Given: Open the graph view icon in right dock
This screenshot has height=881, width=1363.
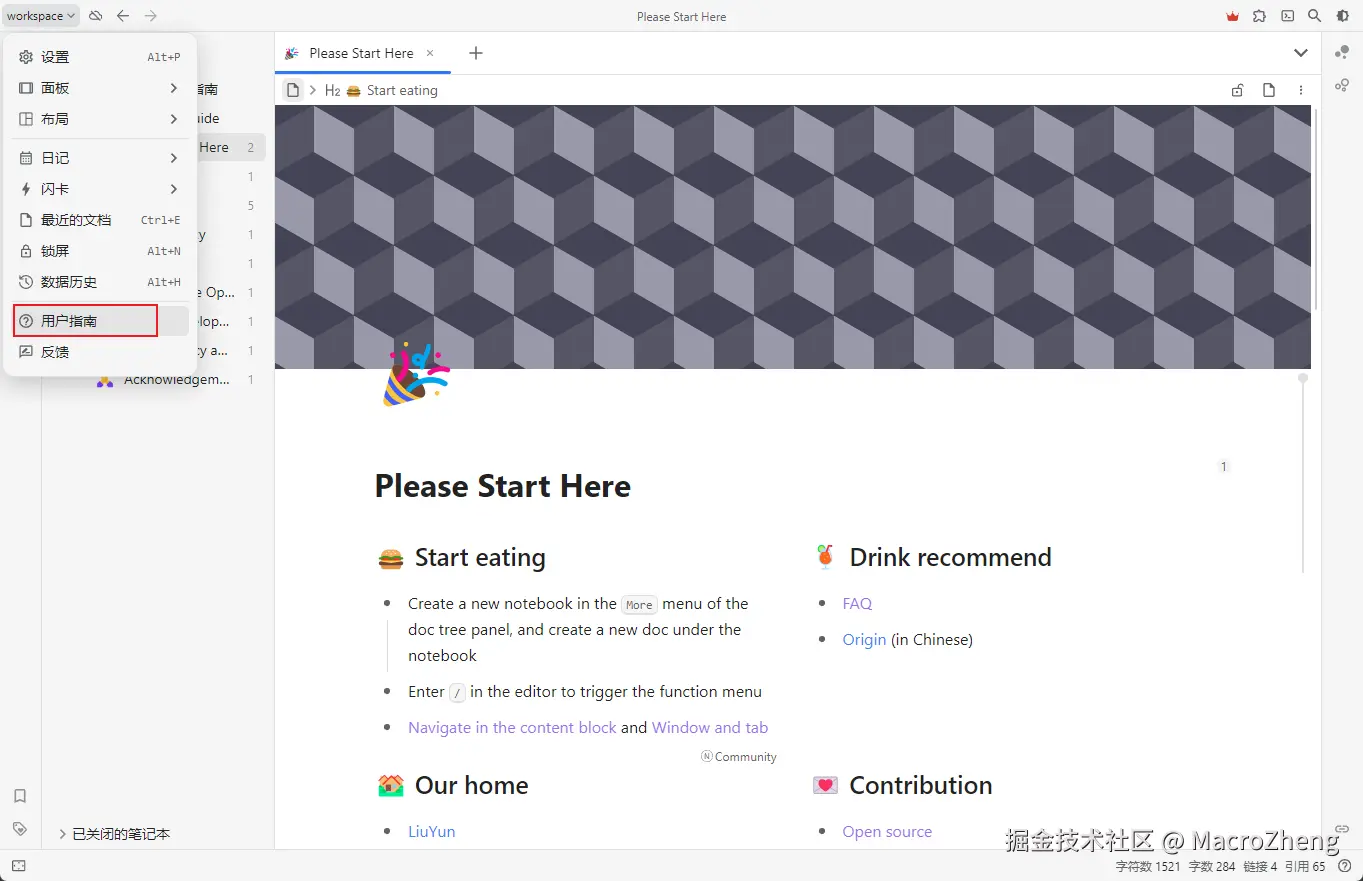Looking at the screenshot, I should [x=1342, y=52].
